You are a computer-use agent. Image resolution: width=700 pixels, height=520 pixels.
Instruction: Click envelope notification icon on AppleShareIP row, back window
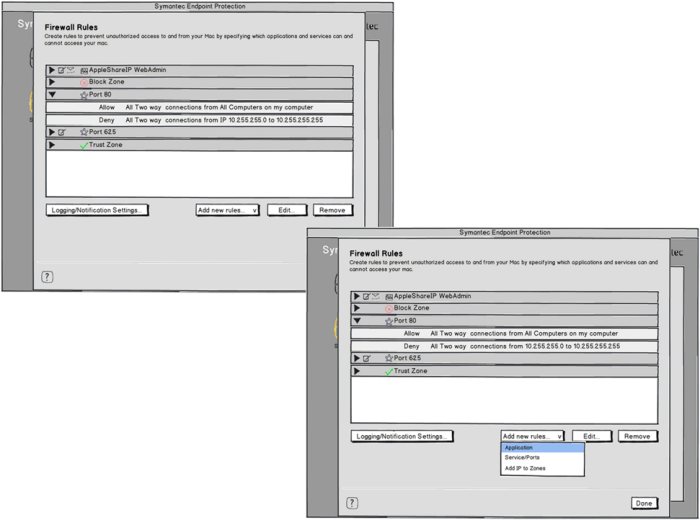tap(71, 70)
